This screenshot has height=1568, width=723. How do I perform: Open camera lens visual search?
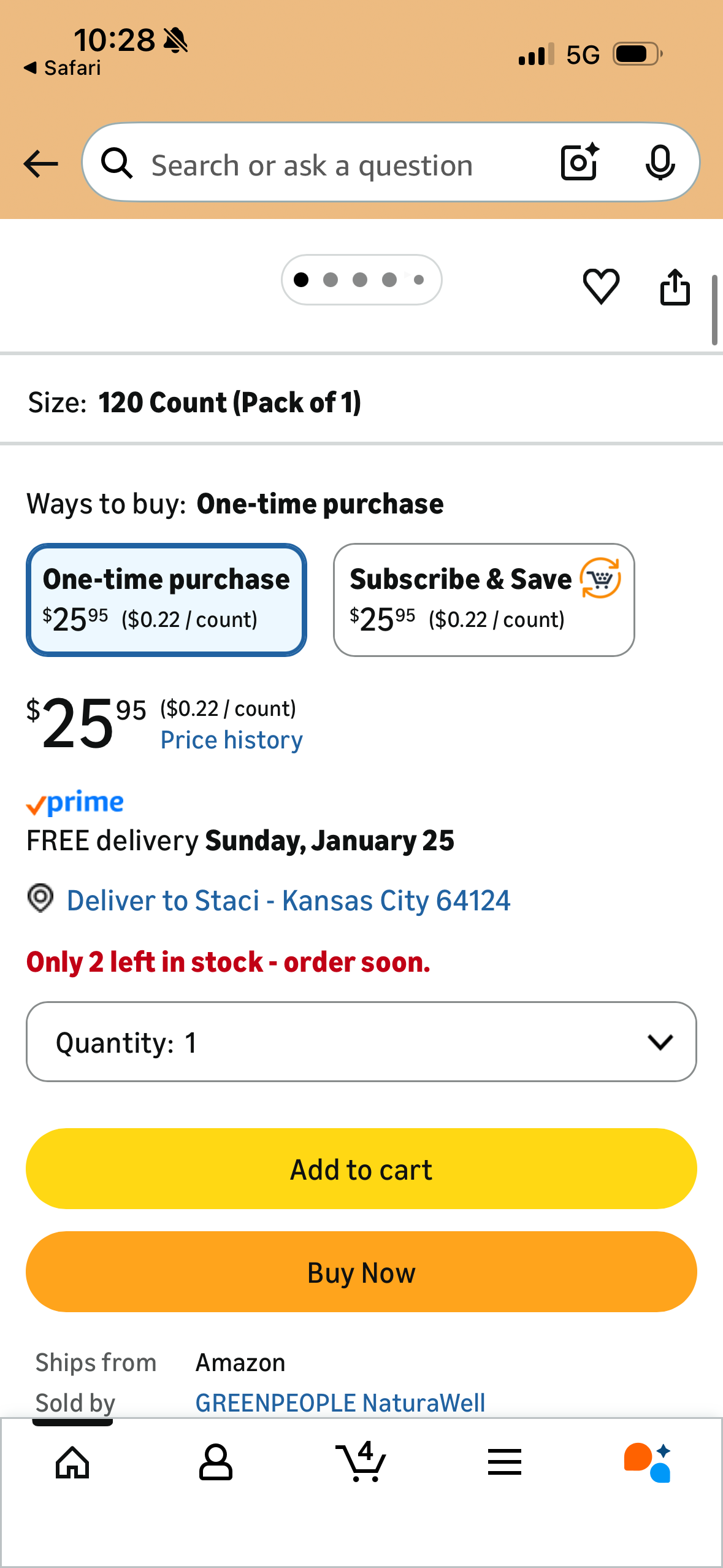tap(580, 163)
